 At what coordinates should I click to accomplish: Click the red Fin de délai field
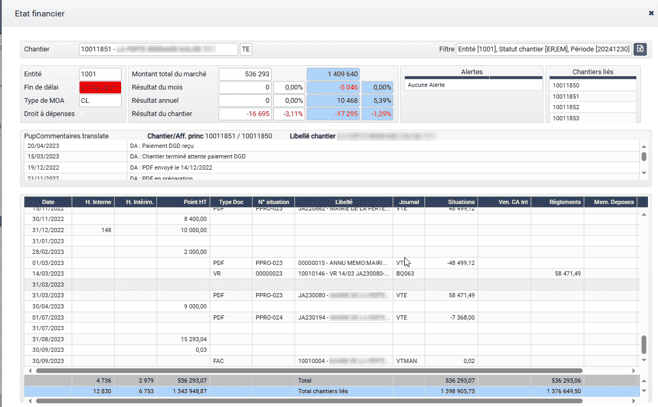pos(99,87)
